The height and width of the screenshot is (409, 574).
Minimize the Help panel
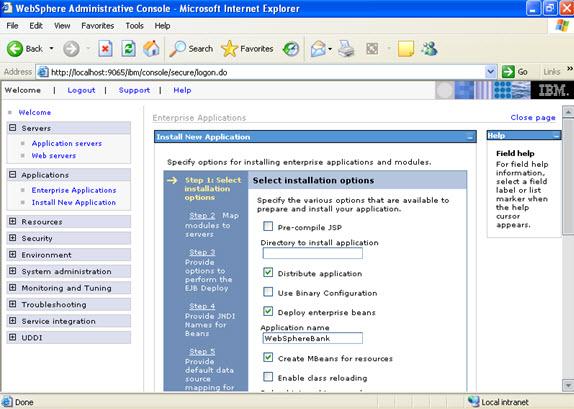coord(556,136)
